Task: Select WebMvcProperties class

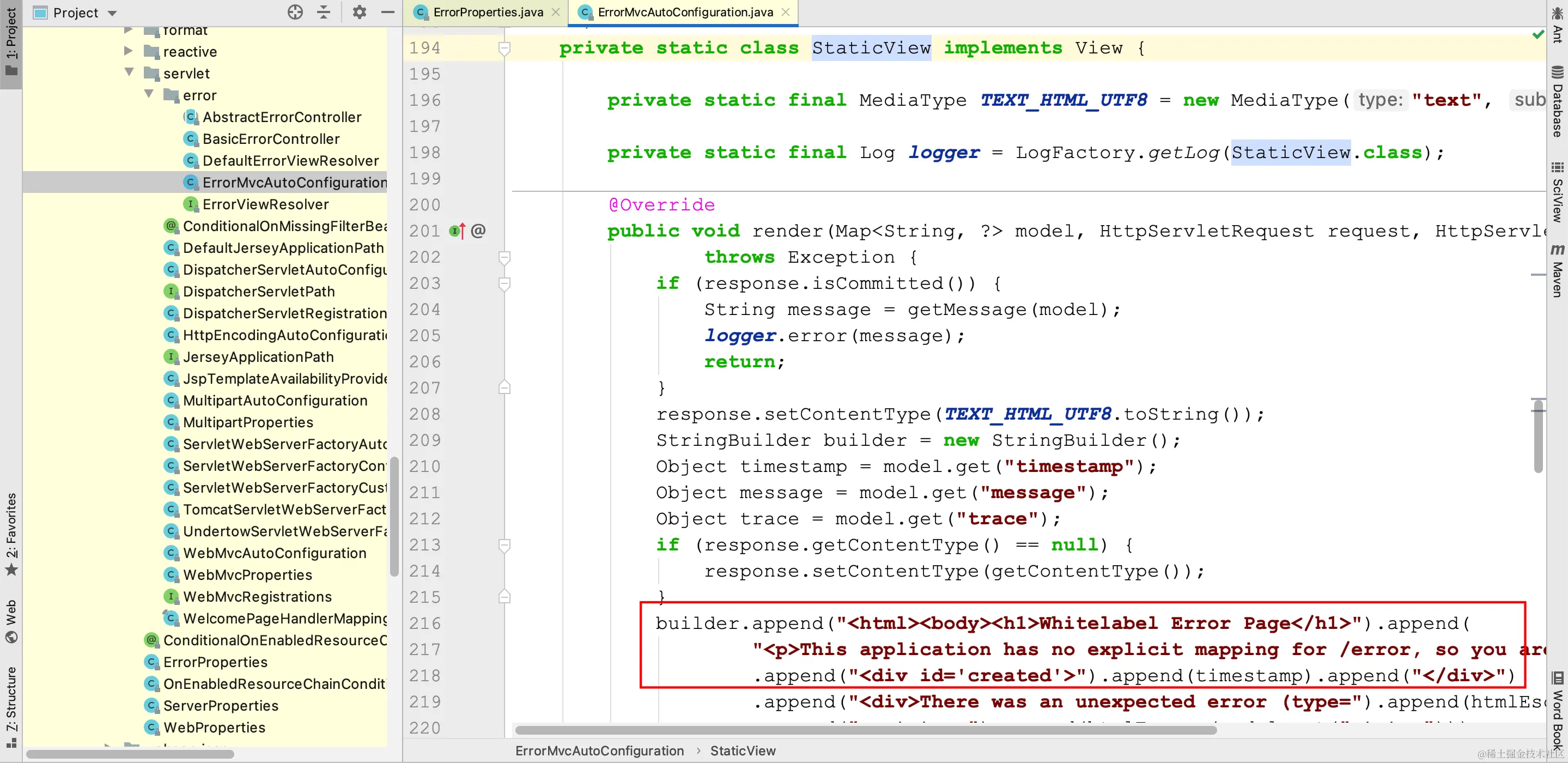Action: tap(247, 575)
